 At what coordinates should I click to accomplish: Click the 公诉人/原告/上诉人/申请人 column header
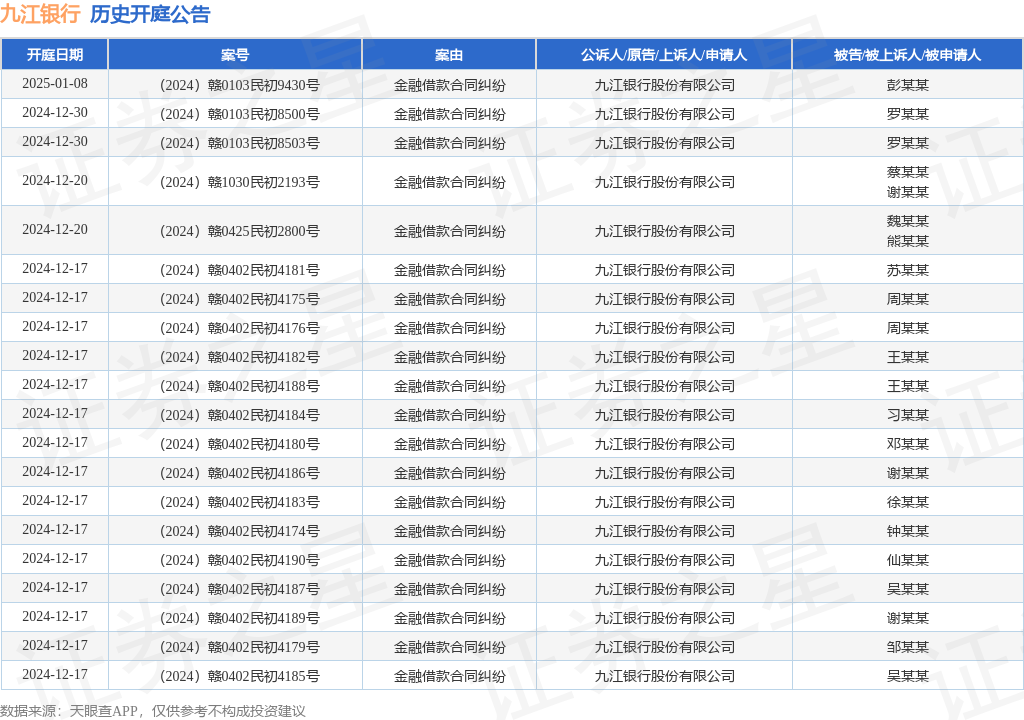point(664,55)
